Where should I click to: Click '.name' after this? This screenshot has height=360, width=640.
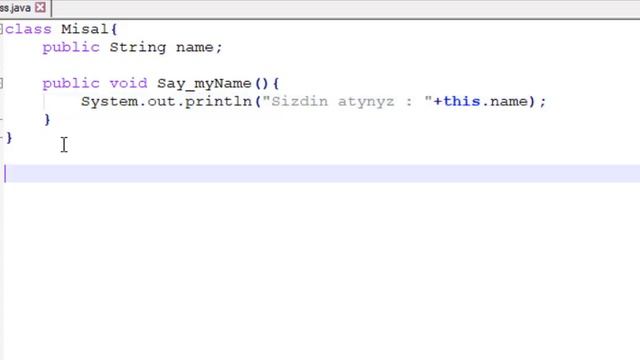(x=505, y=102)
